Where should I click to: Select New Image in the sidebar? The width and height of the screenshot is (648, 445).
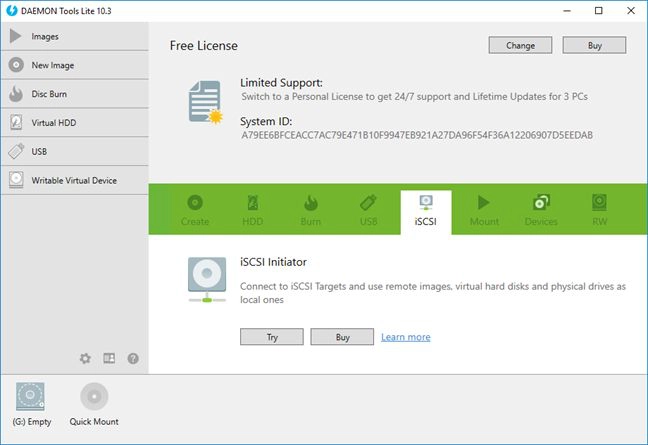[74, 65]
